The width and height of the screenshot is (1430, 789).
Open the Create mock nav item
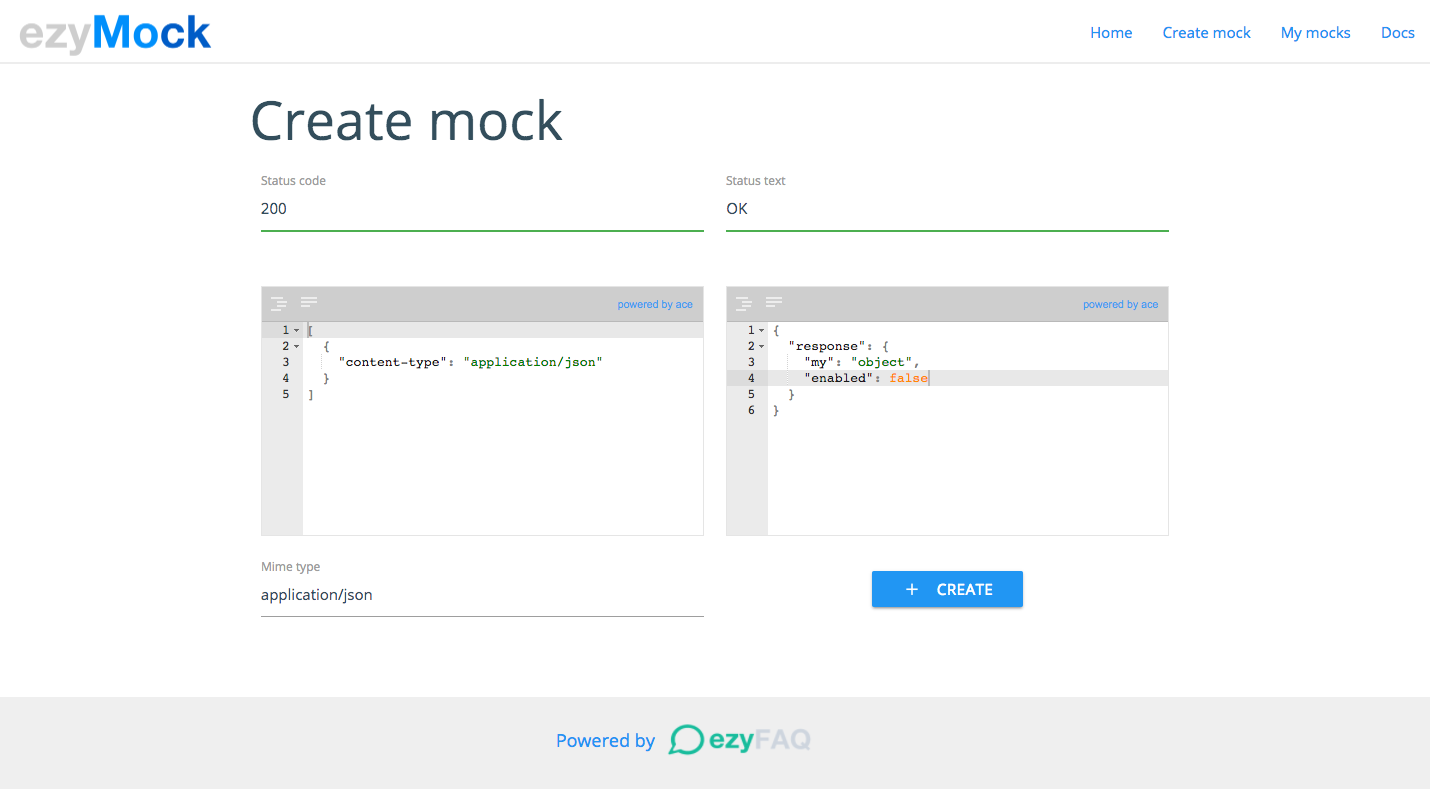1206,33
